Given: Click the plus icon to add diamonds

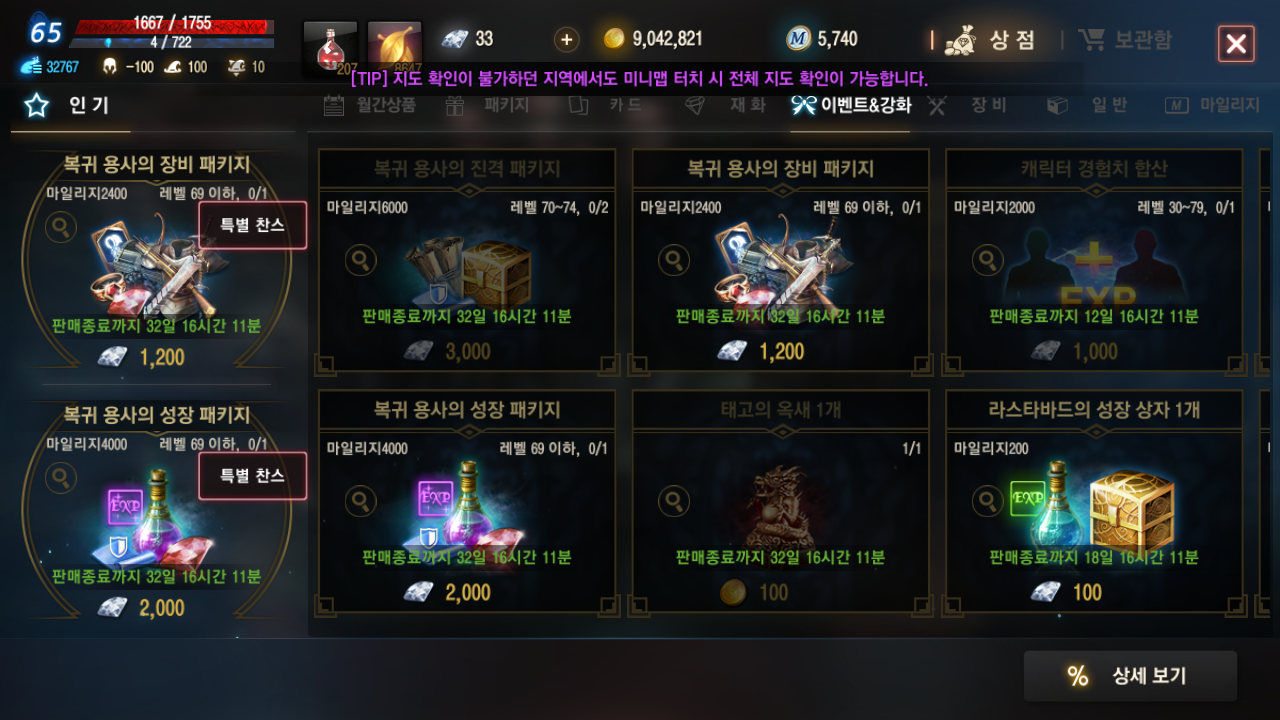Looking at the screenshot, I should pos(567,40).
